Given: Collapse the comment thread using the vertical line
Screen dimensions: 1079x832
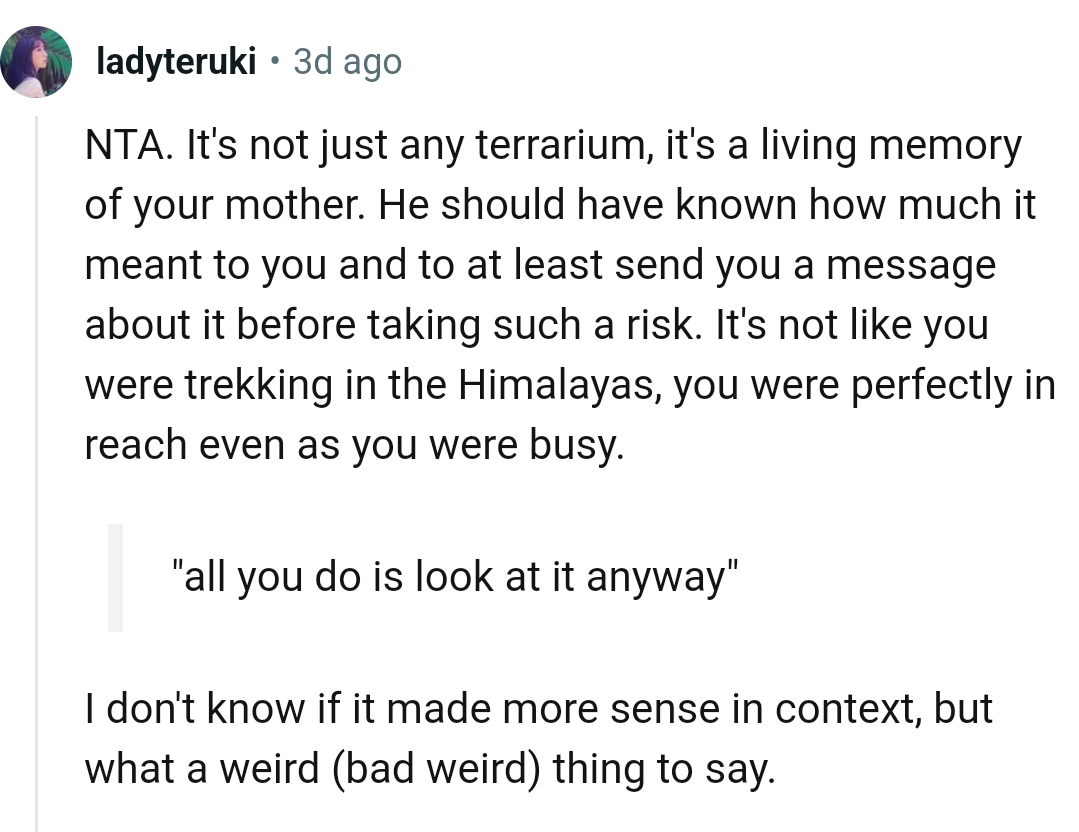Looking at the screenshot, I should [x=37, y=470].
